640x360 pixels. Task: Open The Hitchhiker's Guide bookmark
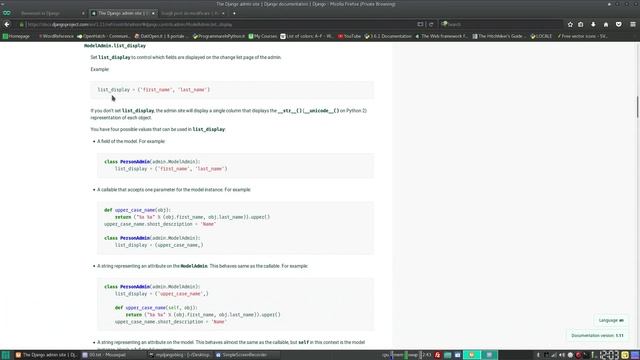pyautogui.click(x=499, y=36)
